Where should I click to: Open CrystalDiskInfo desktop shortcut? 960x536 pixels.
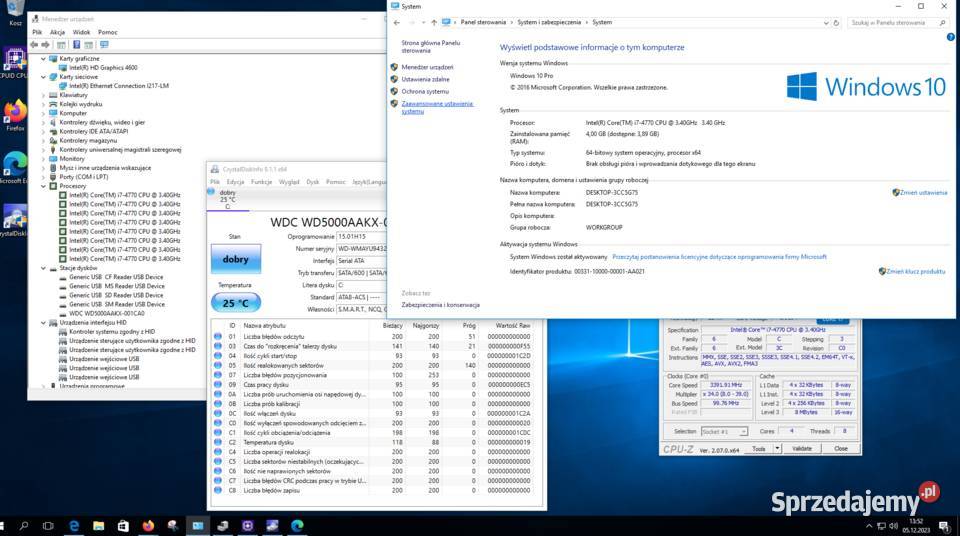tap(14, 221)
